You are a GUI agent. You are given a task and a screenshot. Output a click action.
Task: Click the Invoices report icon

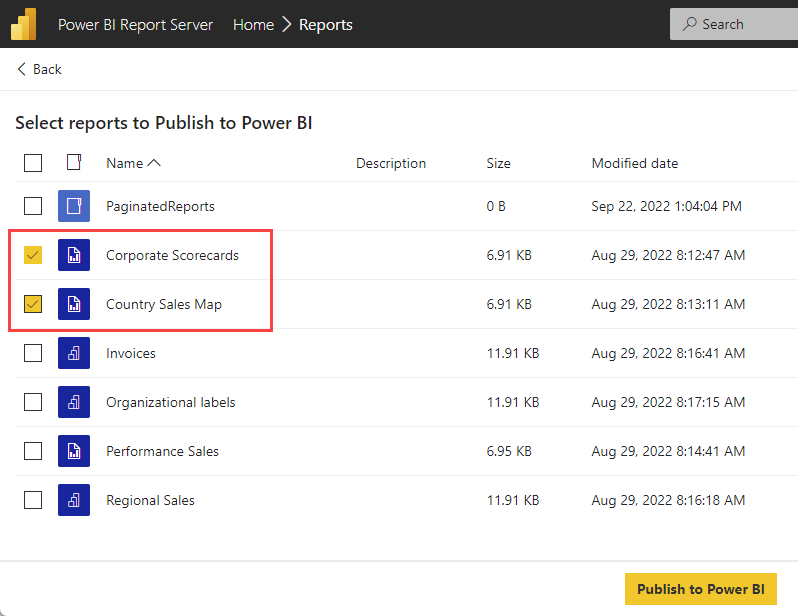(74, 353)
